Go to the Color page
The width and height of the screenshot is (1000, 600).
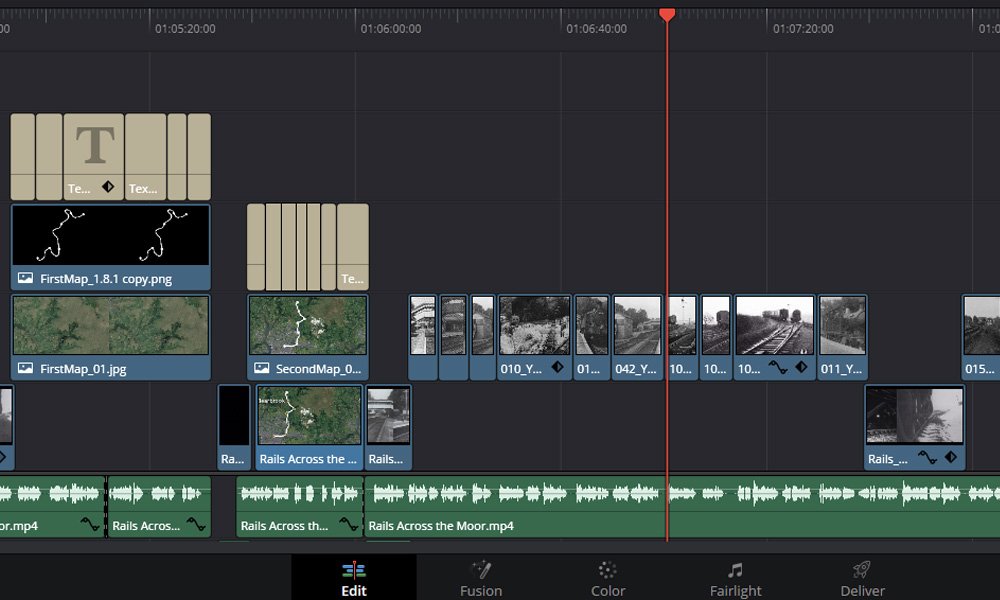pyautogui.click(x=607, y=578)
